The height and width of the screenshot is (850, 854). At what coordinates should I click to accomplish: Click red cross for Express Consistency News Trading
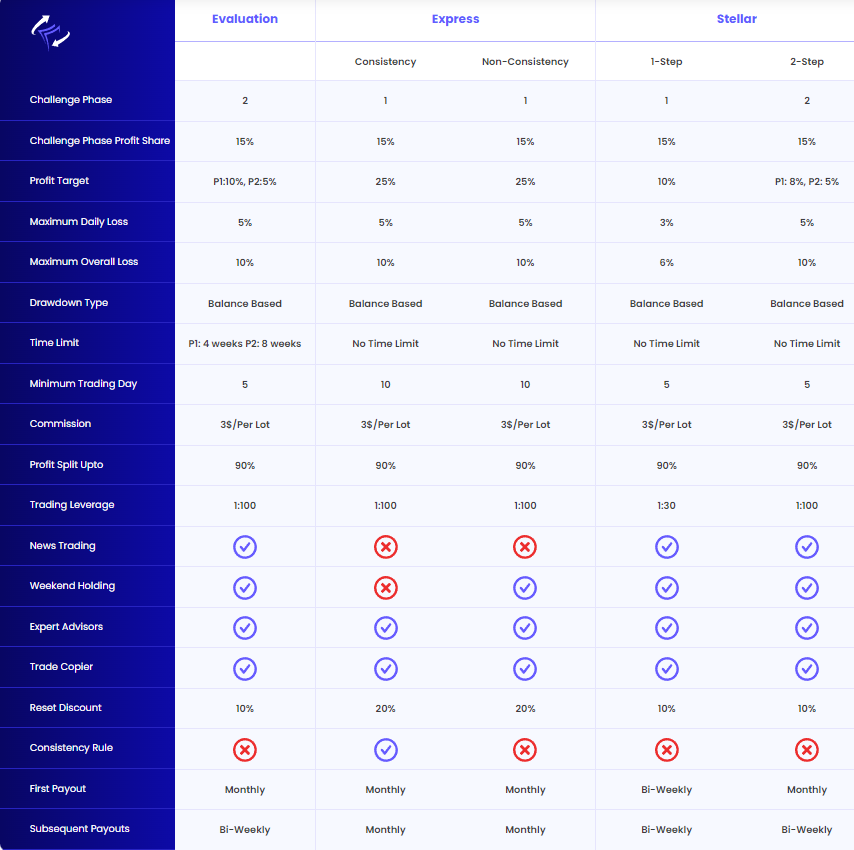(x=385, y=547)
